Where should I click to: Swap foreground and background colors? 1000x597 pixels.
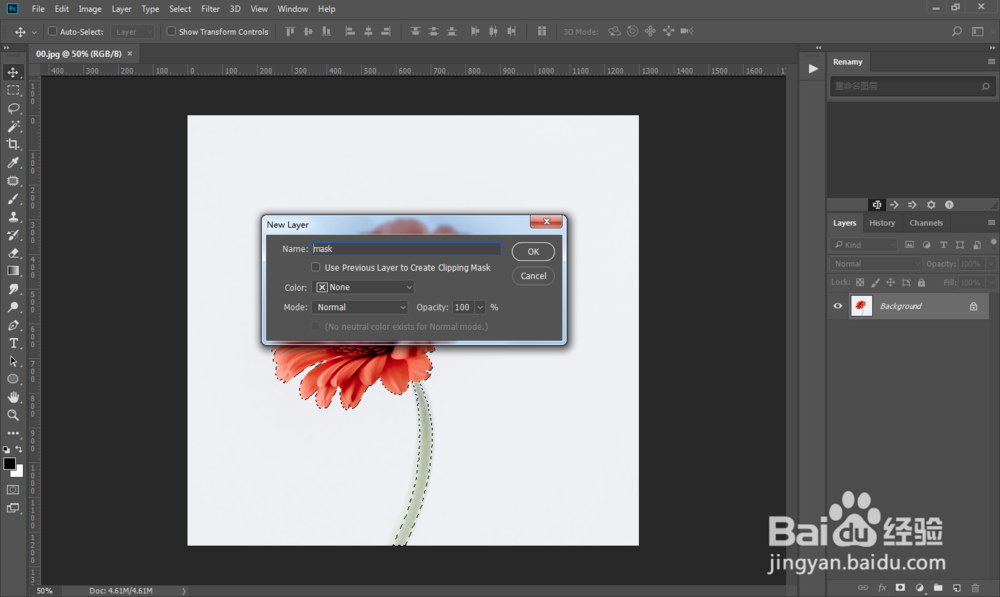18,449
